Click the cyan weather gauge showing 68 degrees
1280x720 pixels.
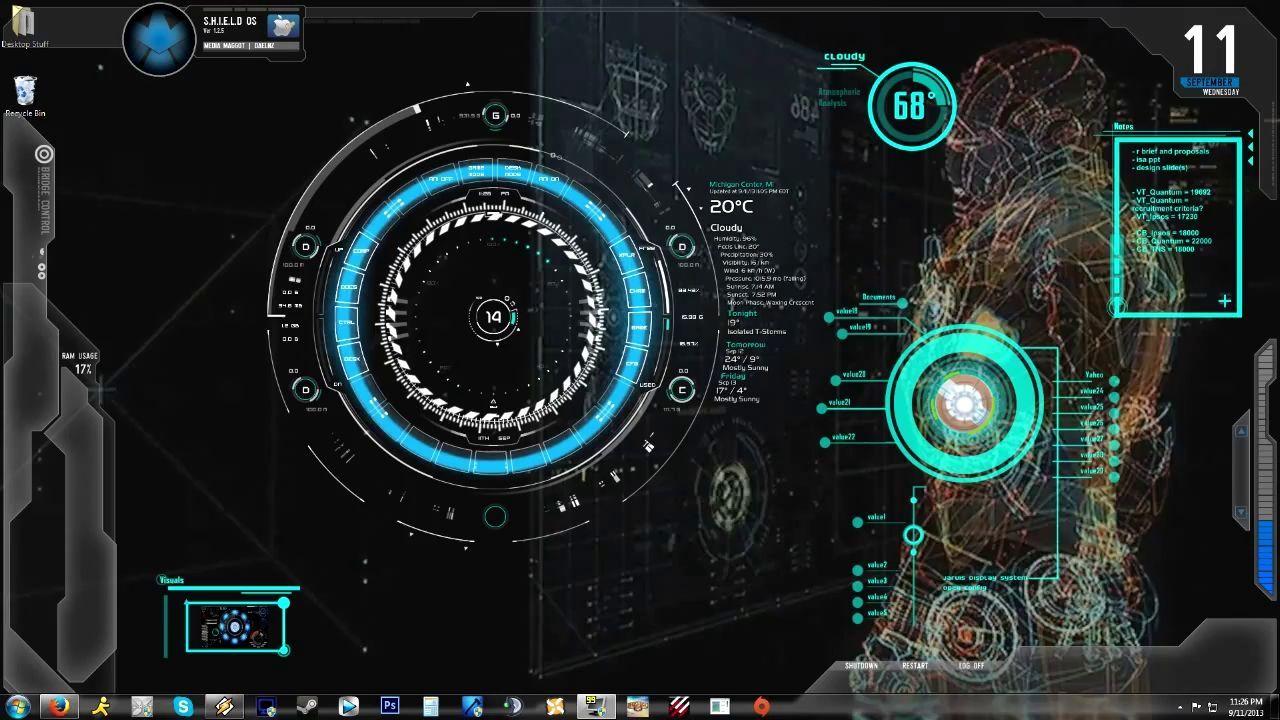[x=910, y=105]
